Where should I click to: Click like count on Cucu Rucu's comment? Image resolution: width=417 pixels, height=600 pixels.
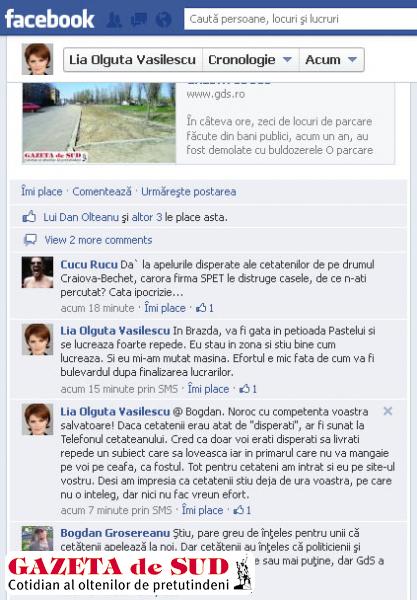point(205,308)
